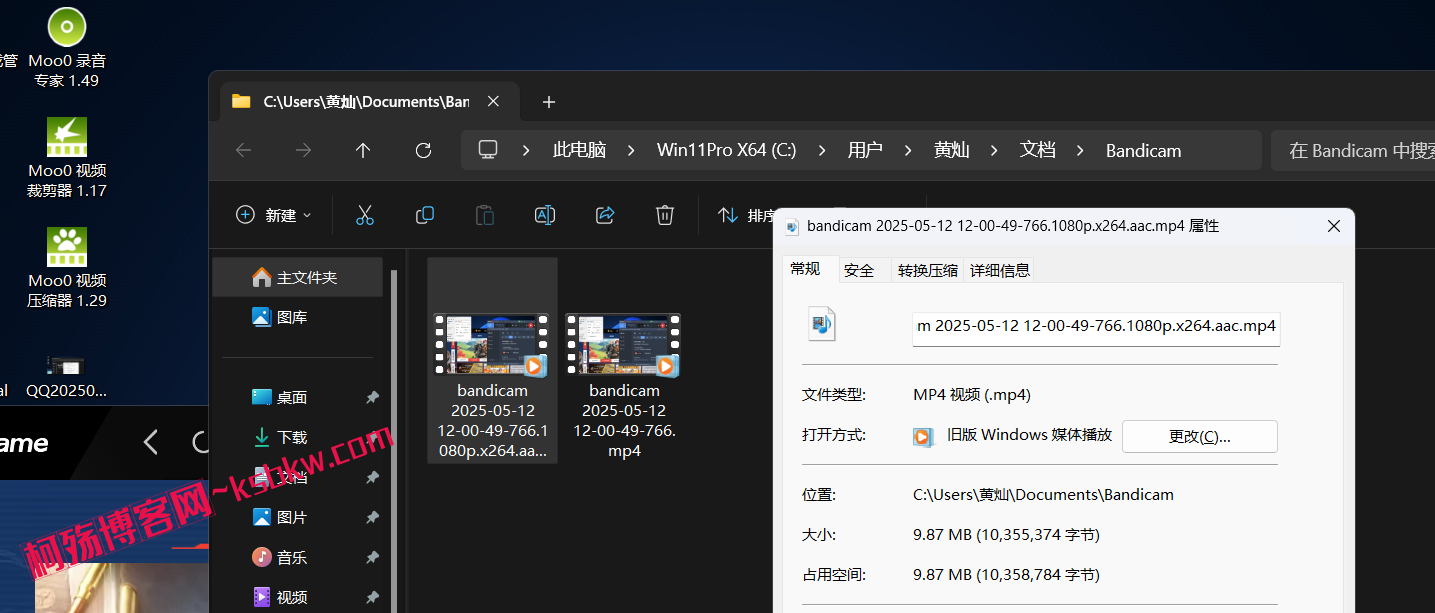
Task: Click the Share icon in toolbar
Action: click(x=605, y=215)
